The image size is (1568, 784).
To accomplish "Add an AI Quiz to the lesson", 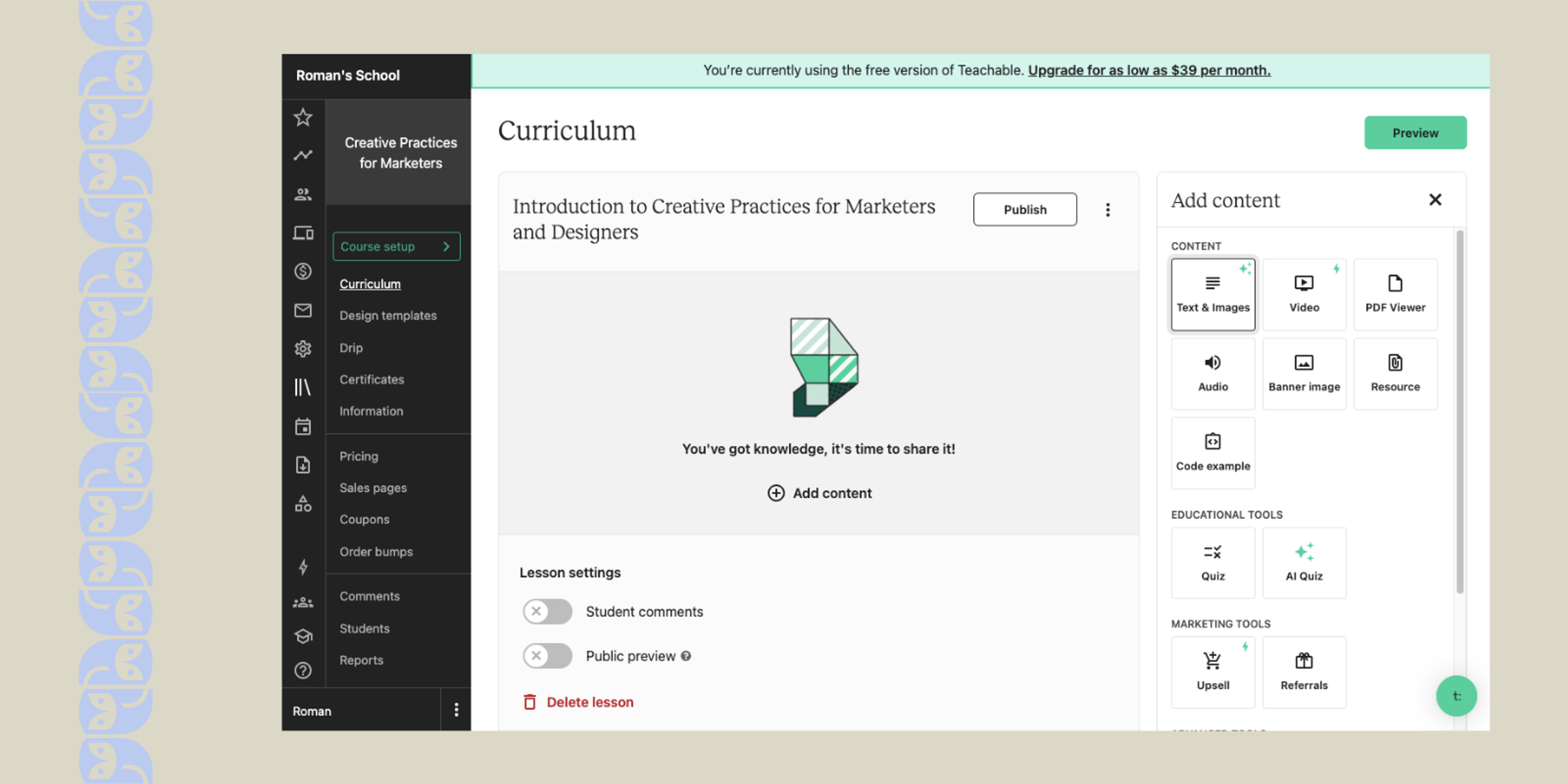I will tap(1304, 563).
